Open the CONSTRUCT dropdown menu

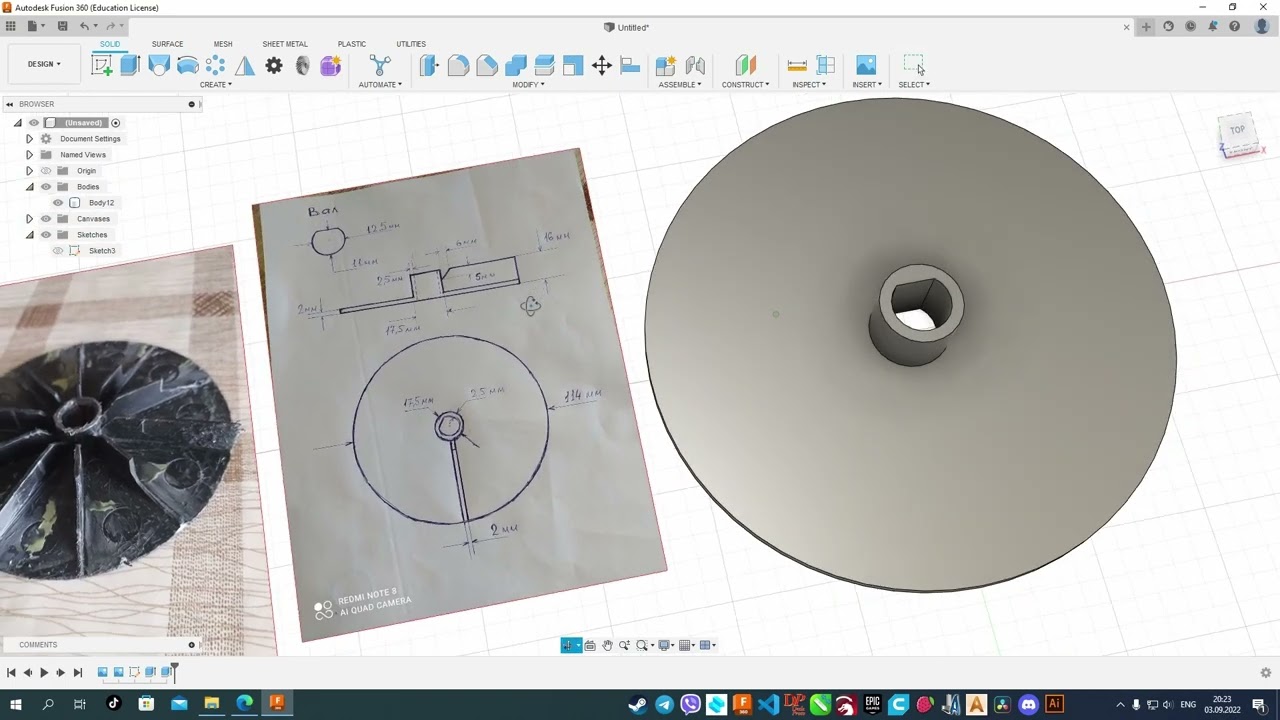coord(746,85)
